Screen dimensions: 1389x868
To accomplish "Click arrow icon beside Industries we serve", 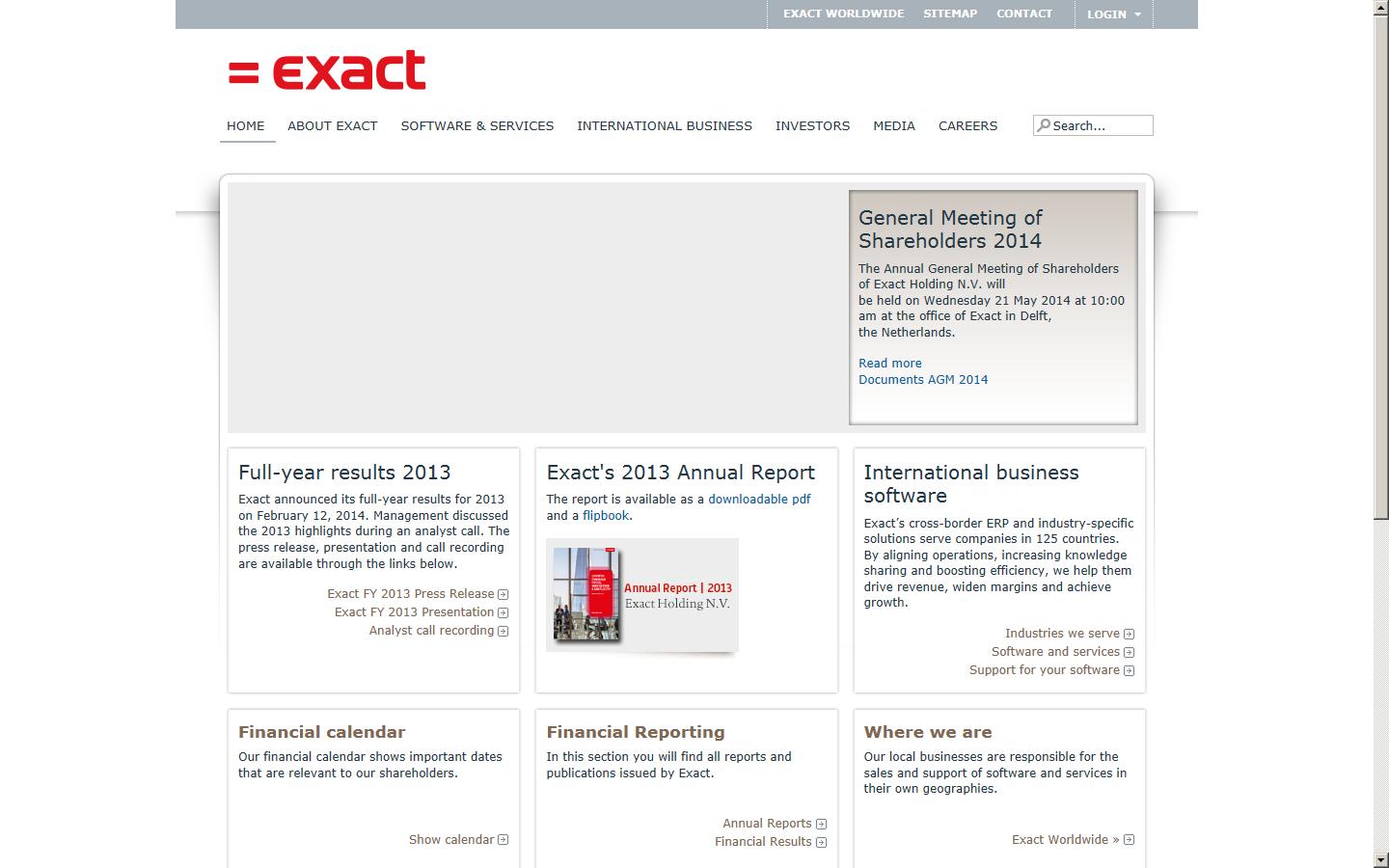I will tap(1129, 634).
